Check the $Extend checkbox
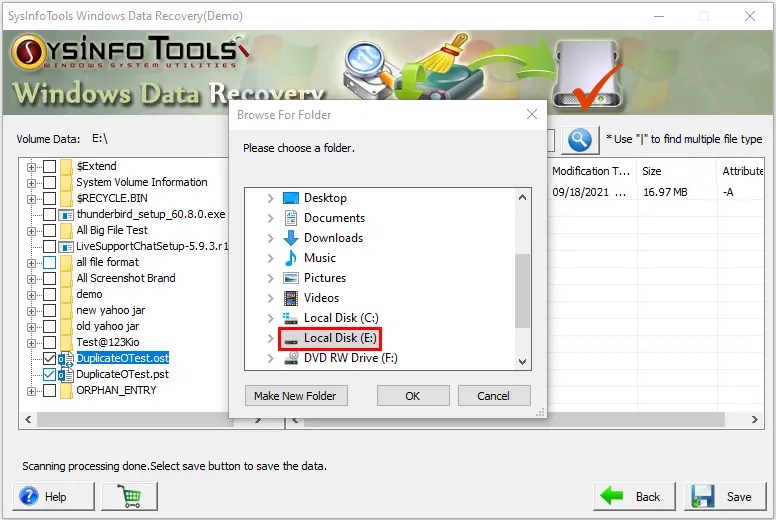This screenshot has height=520, width=776. pyautogui.click(x=49, y=166)
